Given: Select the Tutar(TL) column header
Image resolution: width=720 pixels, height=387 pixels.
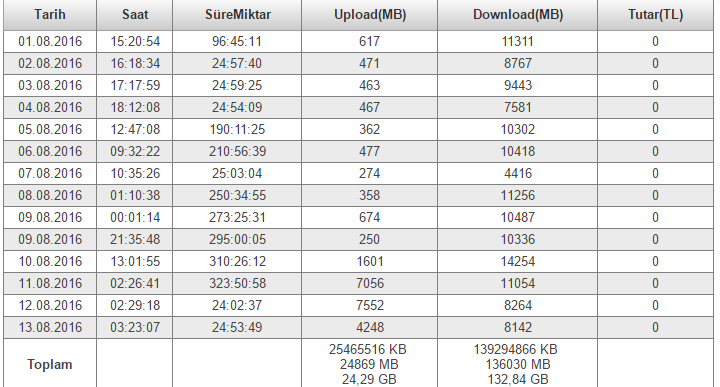Looking at the screenshot, I should pyautogui.click(x=655, y=15).
